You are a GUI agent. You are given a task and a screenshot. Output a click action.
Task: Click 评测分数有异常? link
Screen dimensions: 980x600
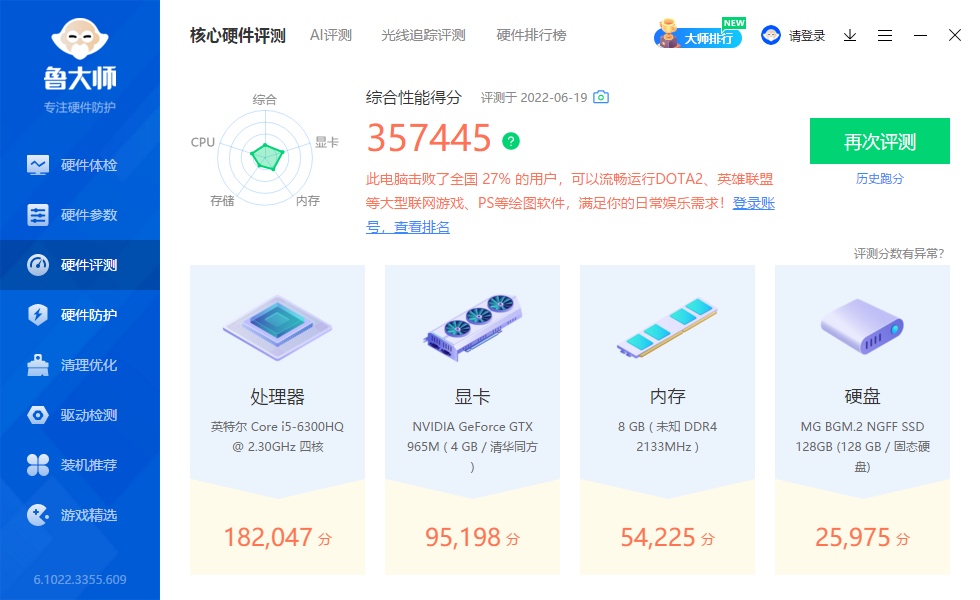(899, 253)
